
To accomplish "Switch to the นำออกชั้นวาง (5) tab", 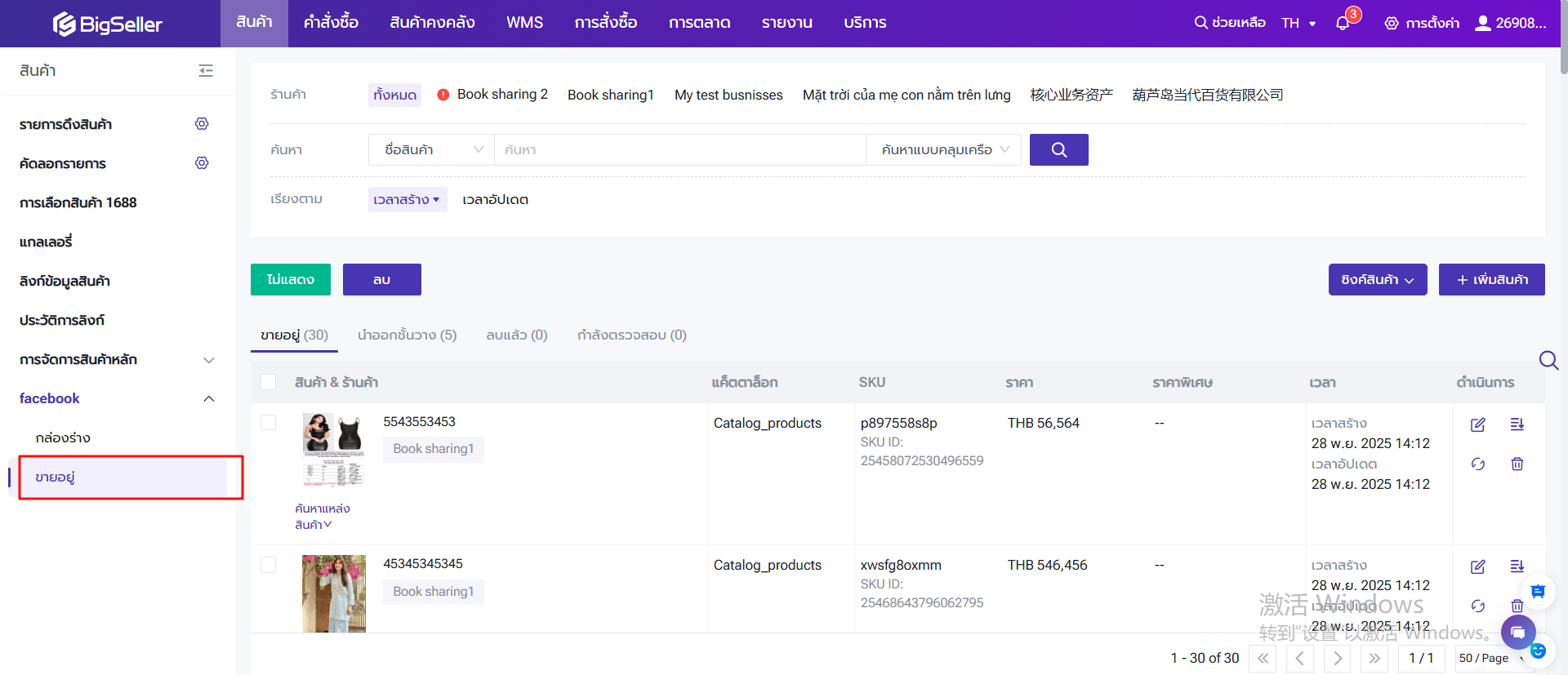I will point(407,335).
